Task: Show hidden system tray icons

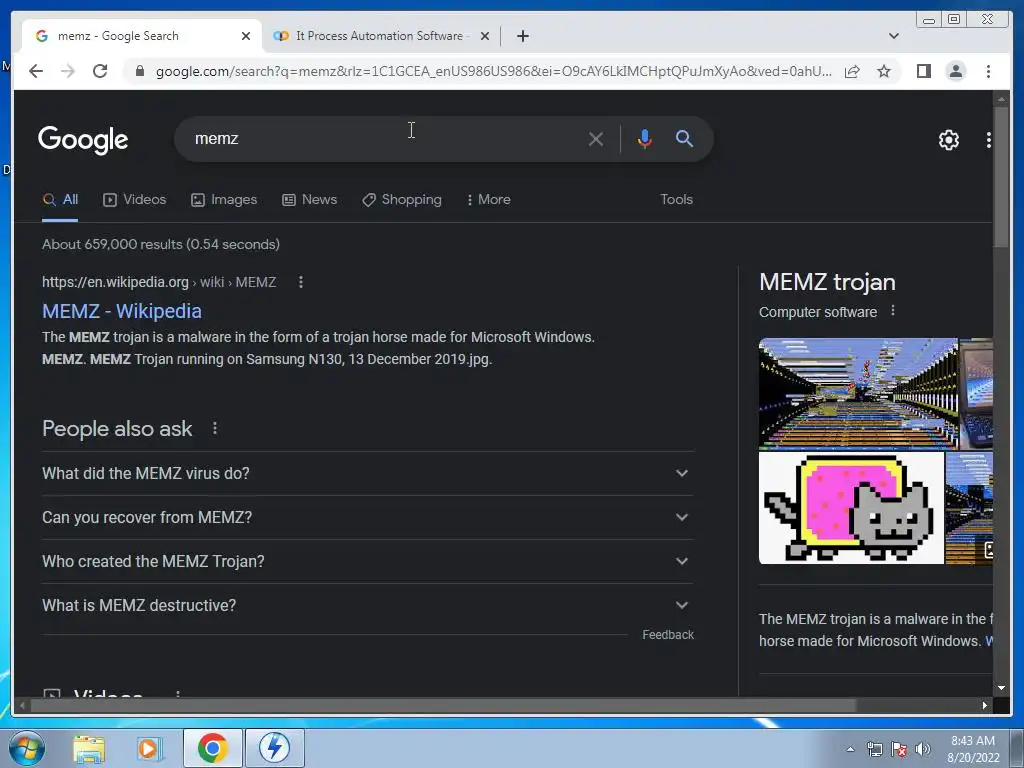Action: (x=850, y=749)
